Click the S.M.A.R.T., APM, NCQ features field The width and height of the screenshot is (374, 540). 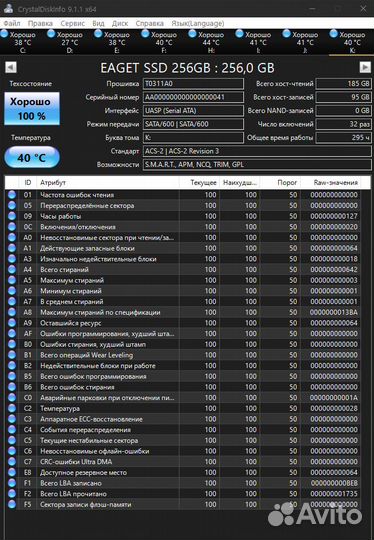(x=257, y=165)
